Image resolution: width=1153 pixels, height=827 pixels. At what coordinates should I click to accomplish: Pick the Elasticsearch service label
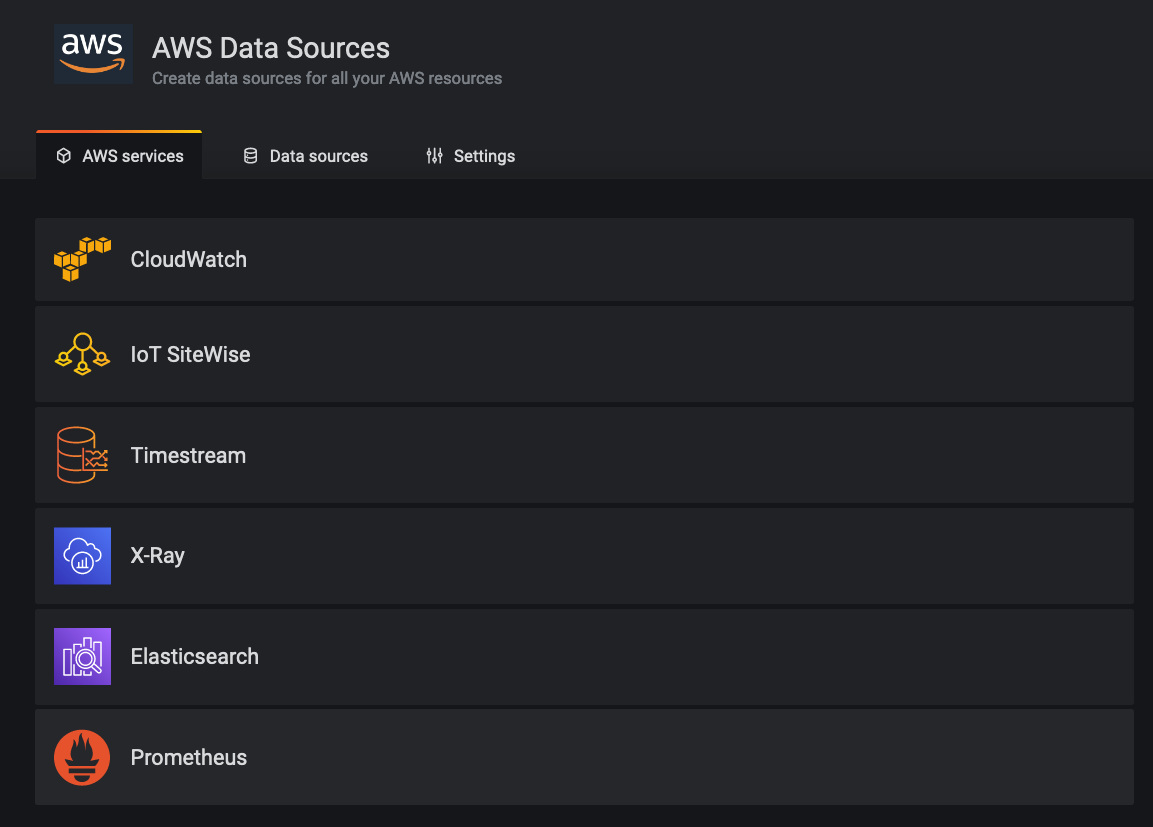point(195,656)
